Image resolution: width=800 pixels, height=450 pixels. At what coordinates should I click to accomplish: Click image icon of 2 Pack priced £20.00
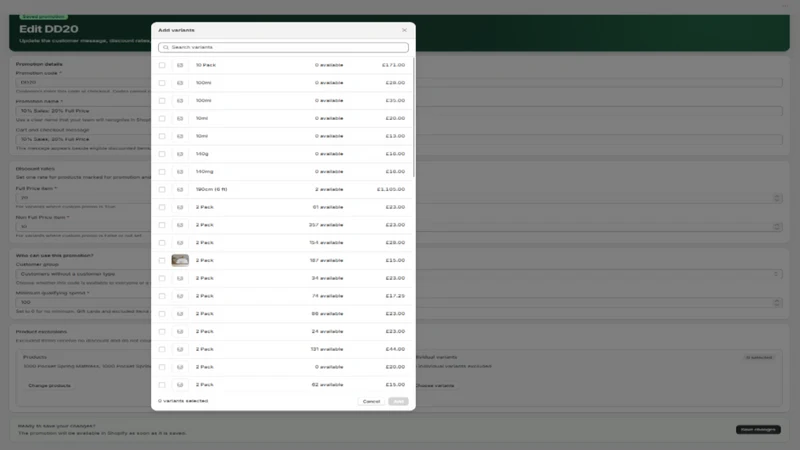click(x=180, y=367)
